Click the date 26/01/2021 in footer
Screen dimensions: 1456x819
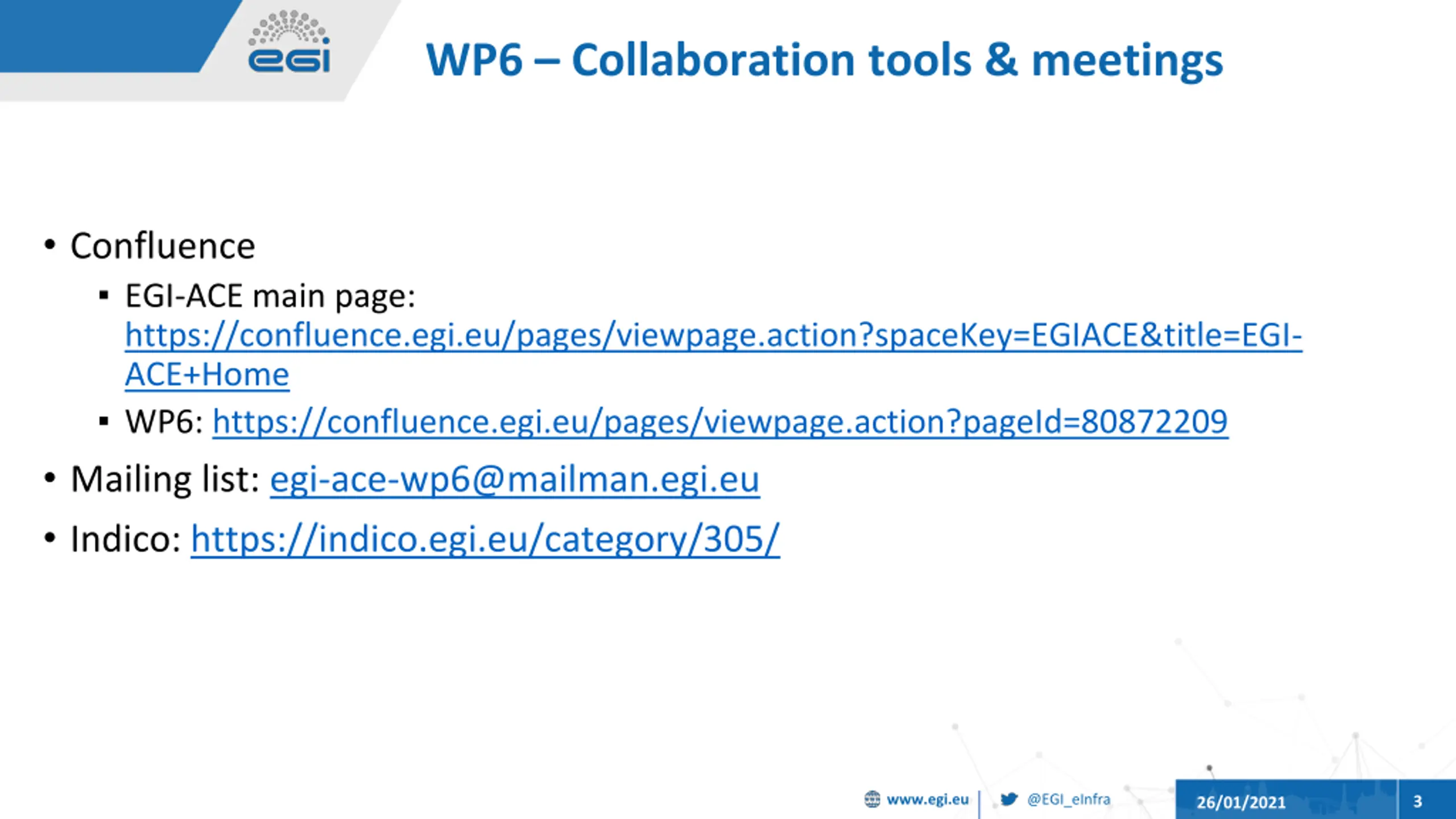coord(1241,802)
